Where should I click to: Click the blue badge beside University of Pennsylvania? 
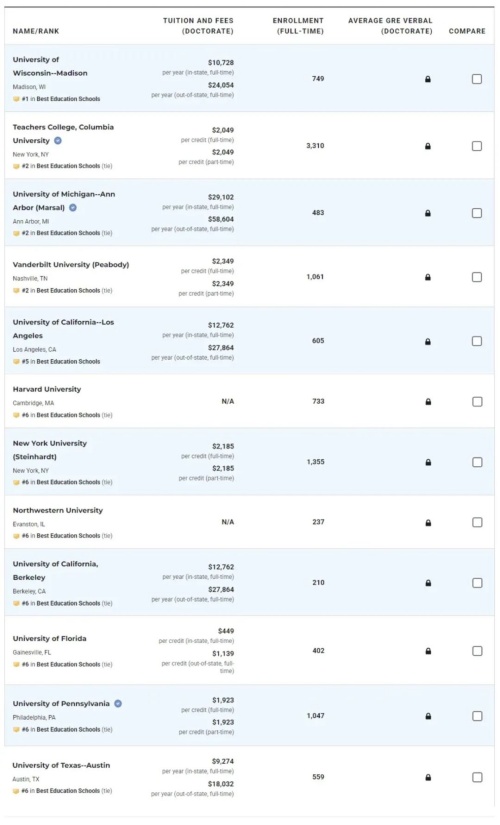(118, 703)
